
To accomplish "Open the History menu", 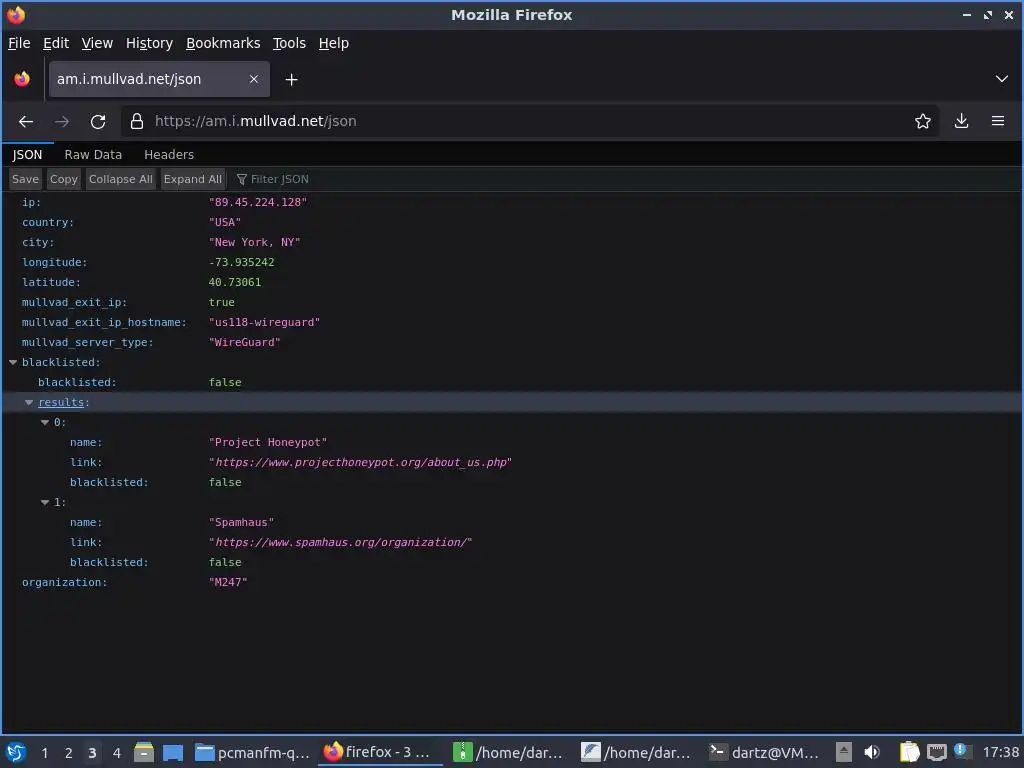I will 149,43.
